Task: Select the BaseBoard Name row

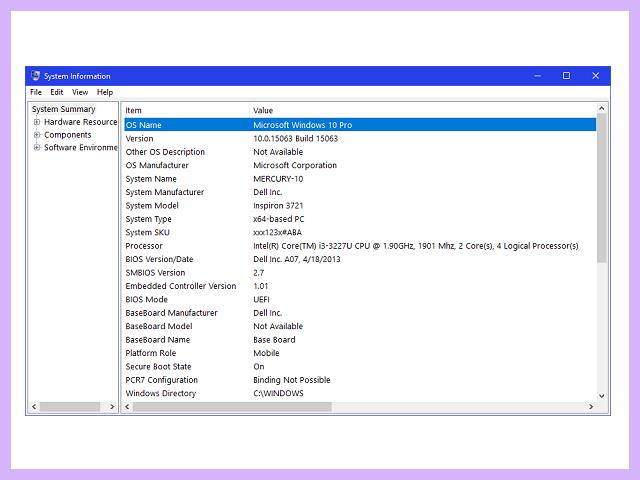Action: tap(360, 340)
